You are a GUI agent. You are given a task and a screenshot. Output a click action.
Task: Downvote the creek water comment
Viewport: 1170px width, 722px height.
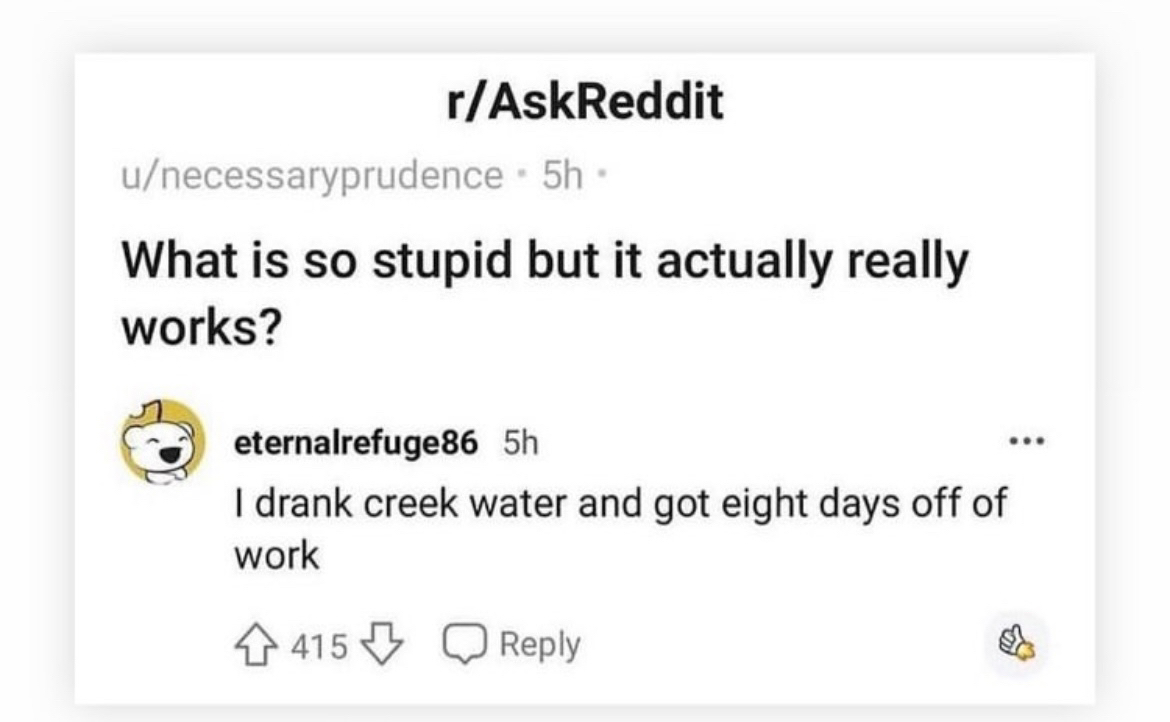point(382,645)
